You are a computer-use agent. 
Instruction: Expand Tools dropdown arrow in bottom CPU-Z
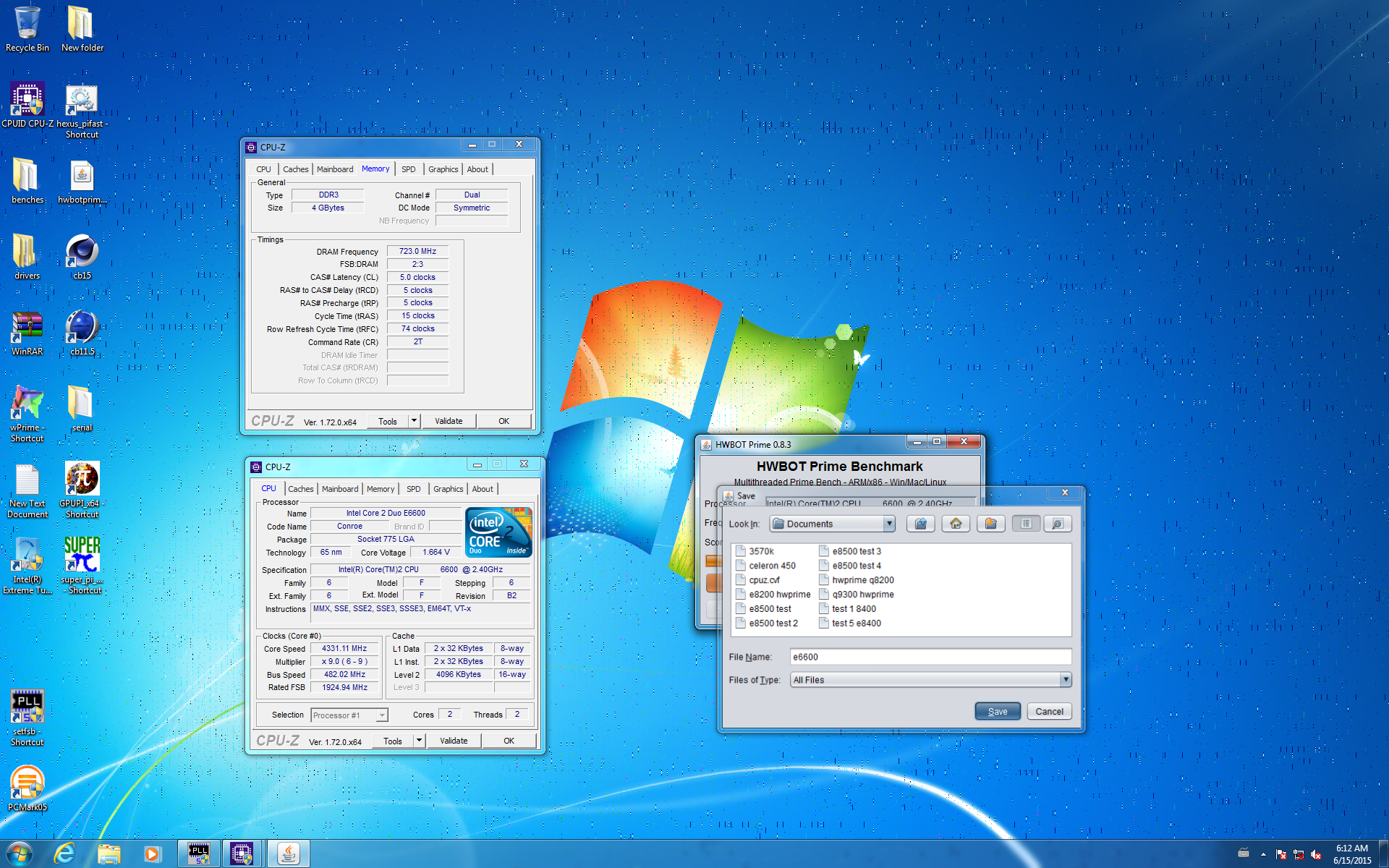pos(419,740)
